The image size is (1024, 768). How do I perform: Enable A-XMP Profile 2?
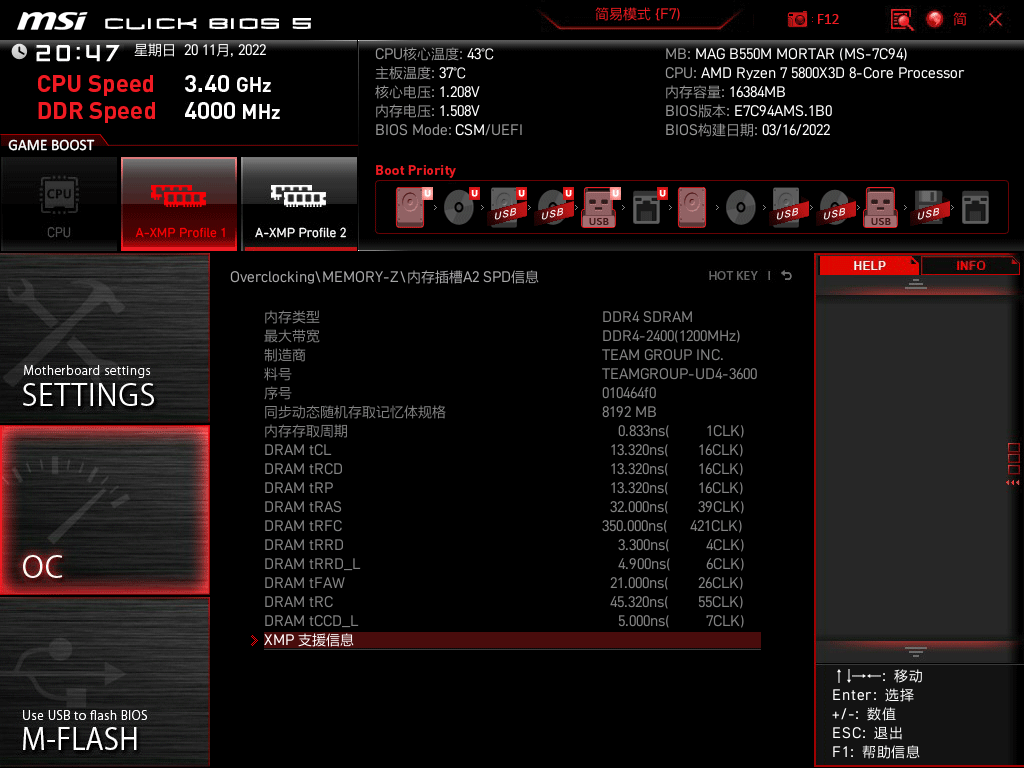(x=300, y=203)
